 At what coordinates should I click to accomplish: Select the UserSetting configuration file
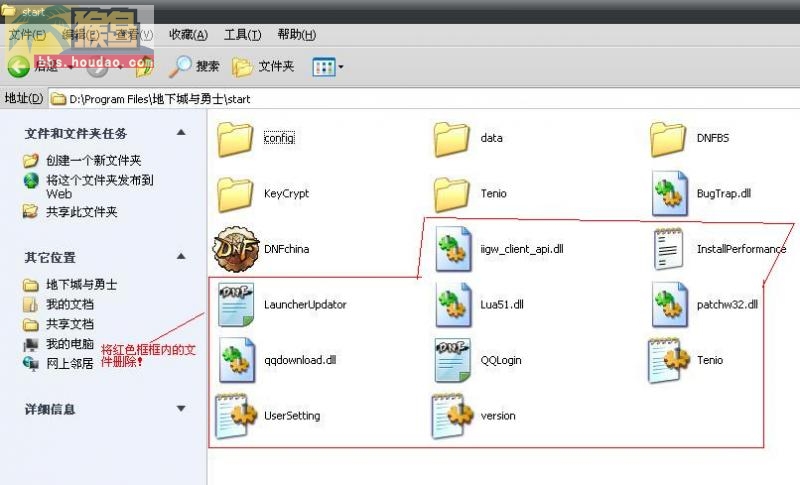click(268, 416)
